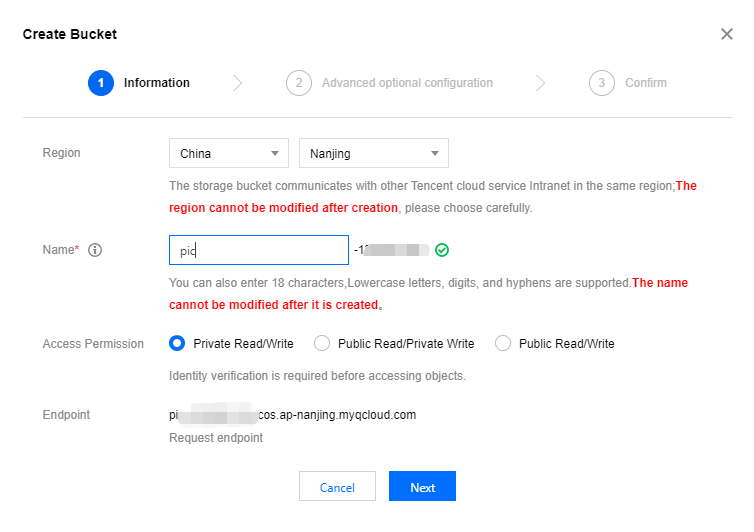Select Public Read/Write permission
Screen dimensions: 754x532
click(x=503, y=344)
